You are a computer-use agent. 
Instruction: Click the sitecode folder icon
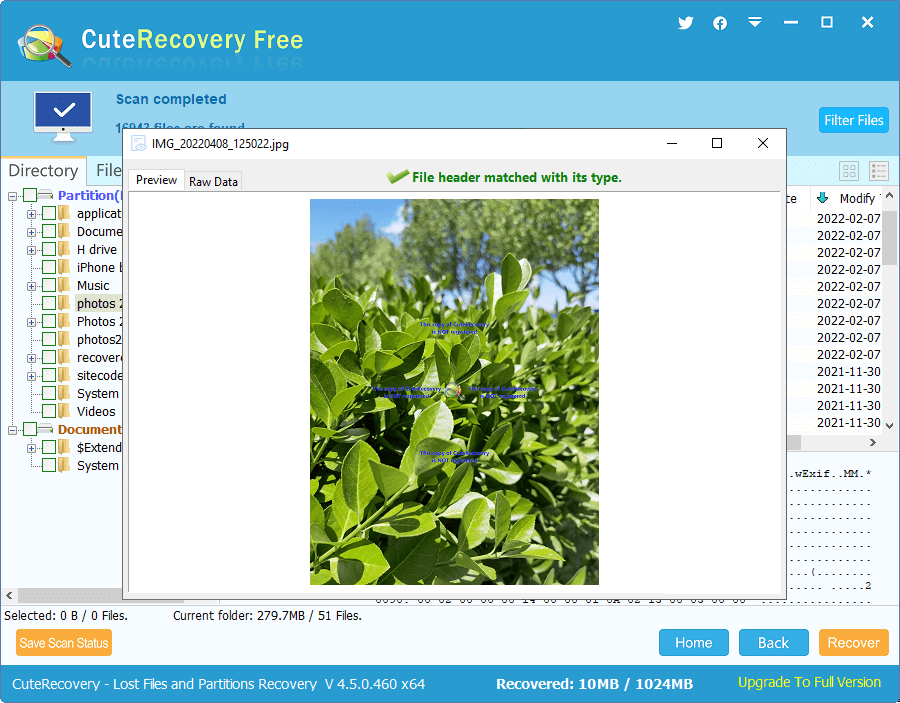pyautogui.click(x=64, y=375)
